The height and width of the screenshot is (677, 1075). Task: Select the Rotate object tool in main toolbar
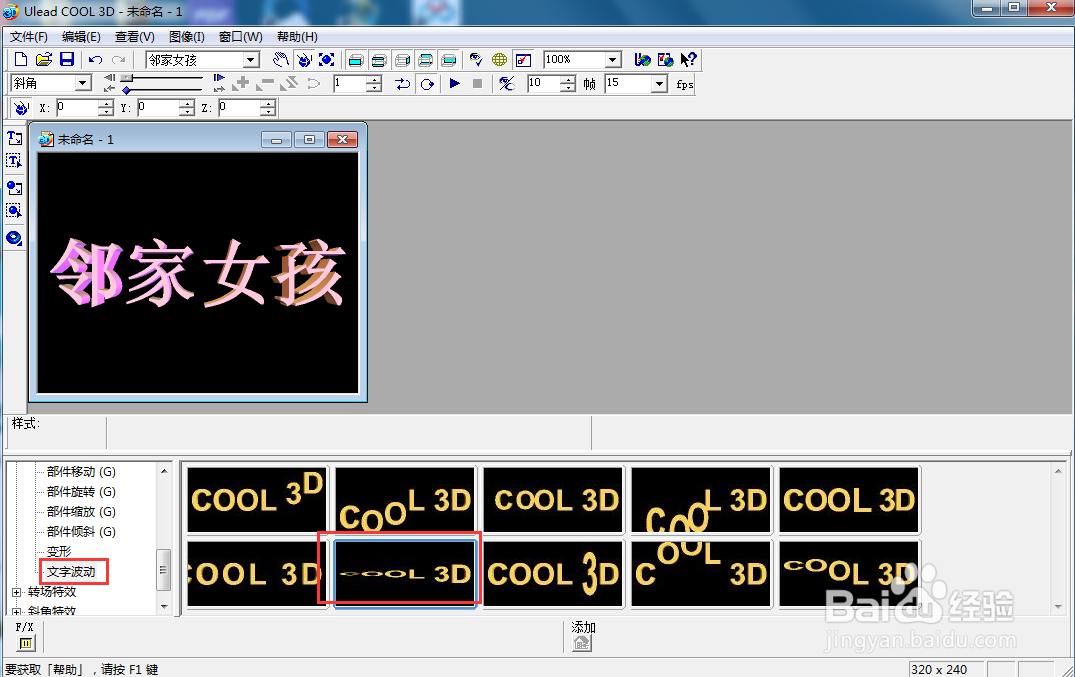(x=304, y=60)
